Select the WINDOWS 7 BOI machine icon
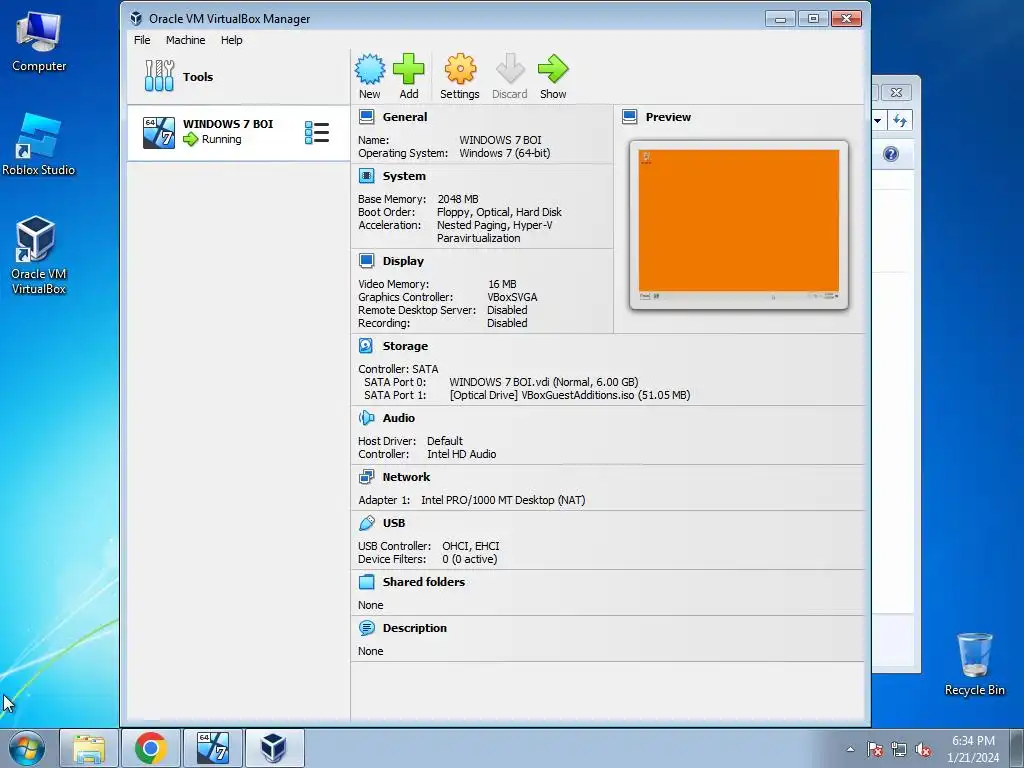This screenshot has width=1024, height=768. (x=159, y=133)
